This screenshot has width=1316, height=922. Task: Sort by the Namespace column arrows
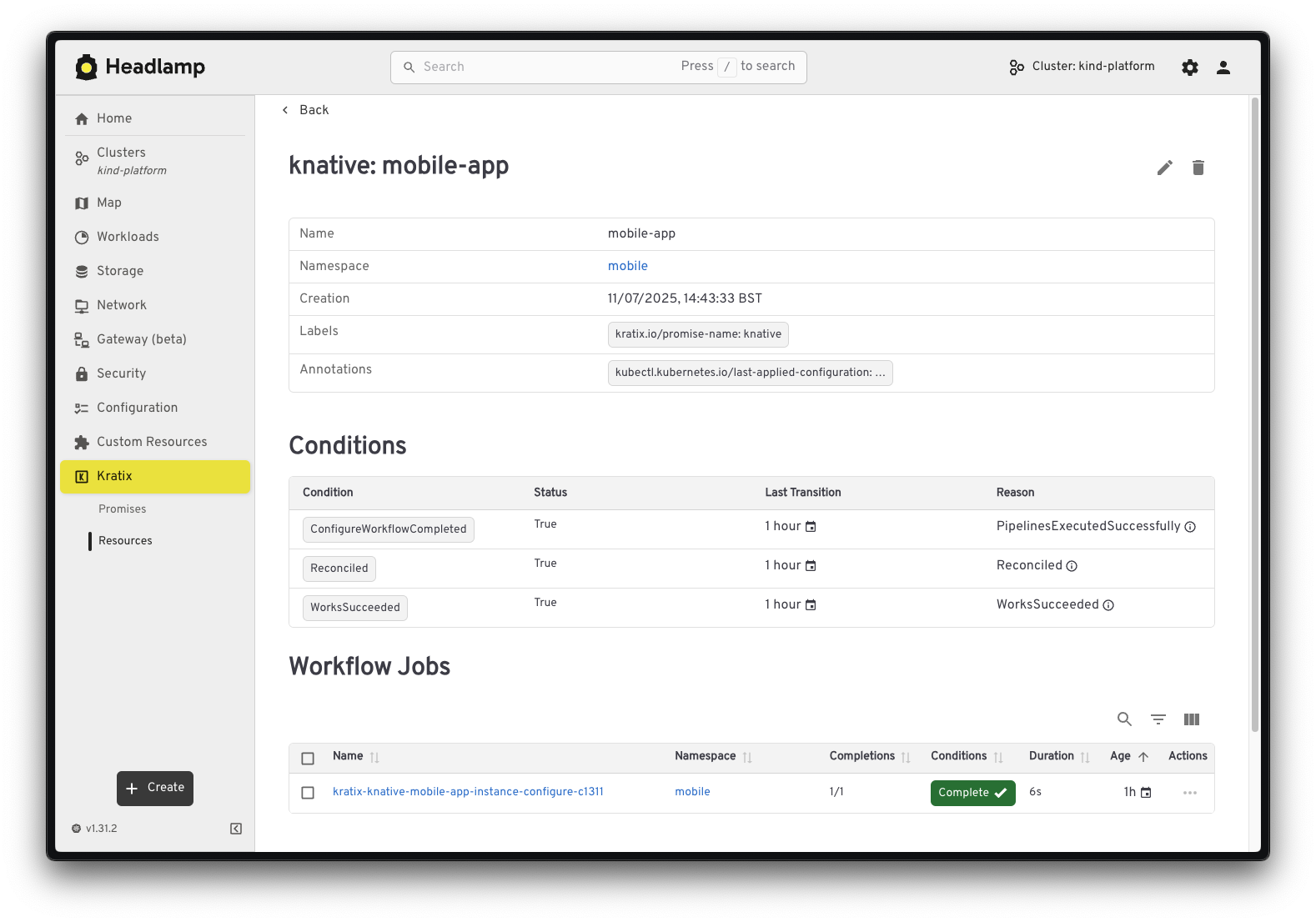point(747,758)
